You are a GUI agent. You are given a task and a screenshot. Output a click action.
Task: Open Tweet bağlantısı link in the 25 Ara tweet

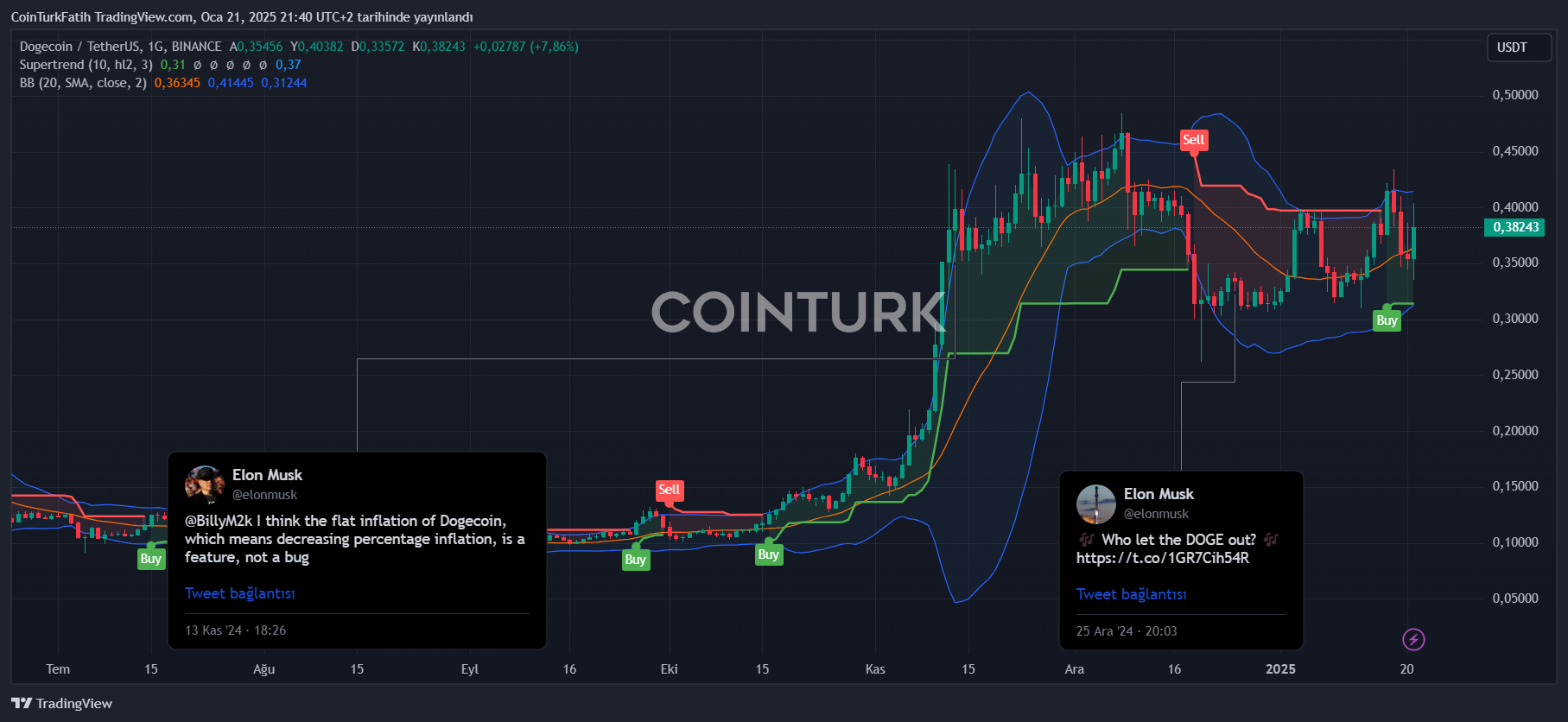pos(1131,594)
